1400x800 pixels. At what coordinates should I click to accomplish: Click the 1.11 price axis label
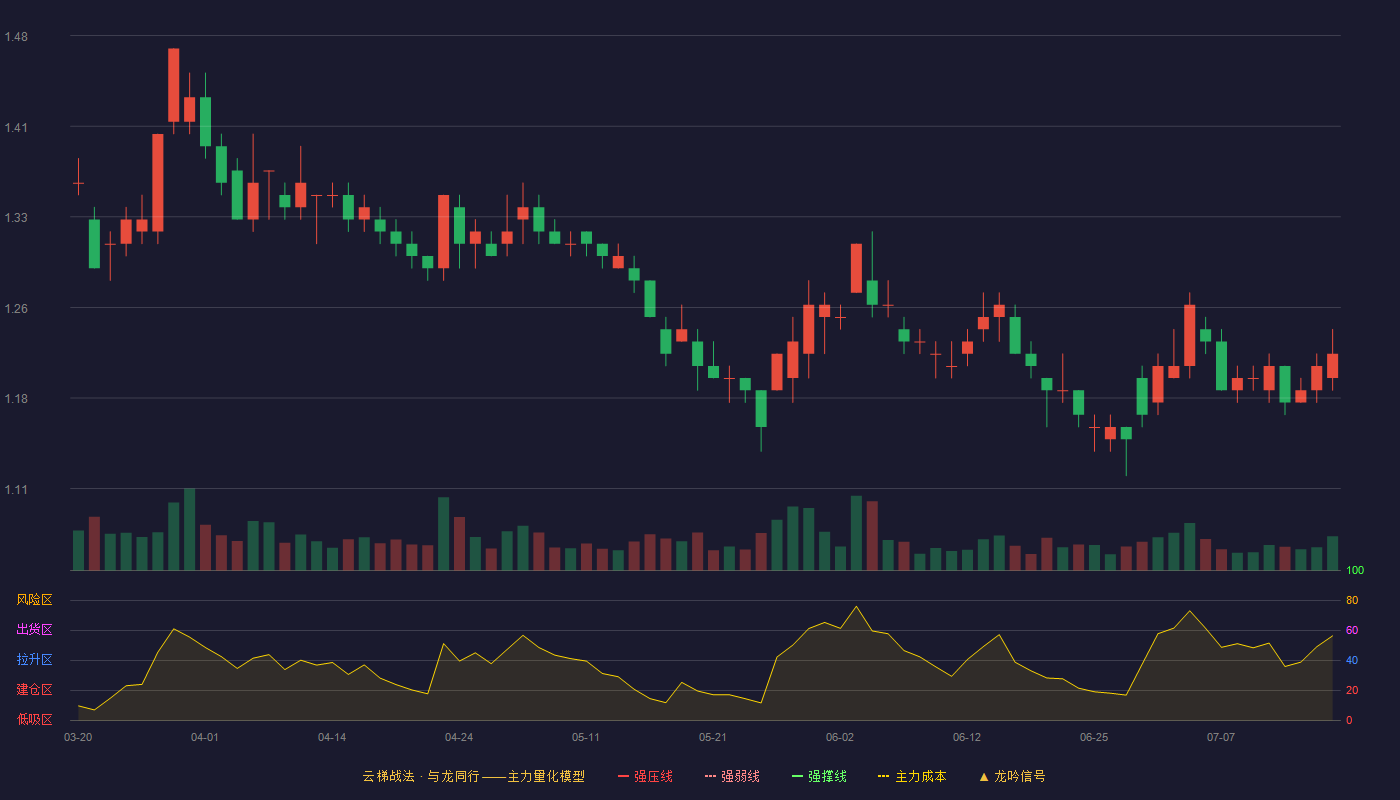[16, 489]
